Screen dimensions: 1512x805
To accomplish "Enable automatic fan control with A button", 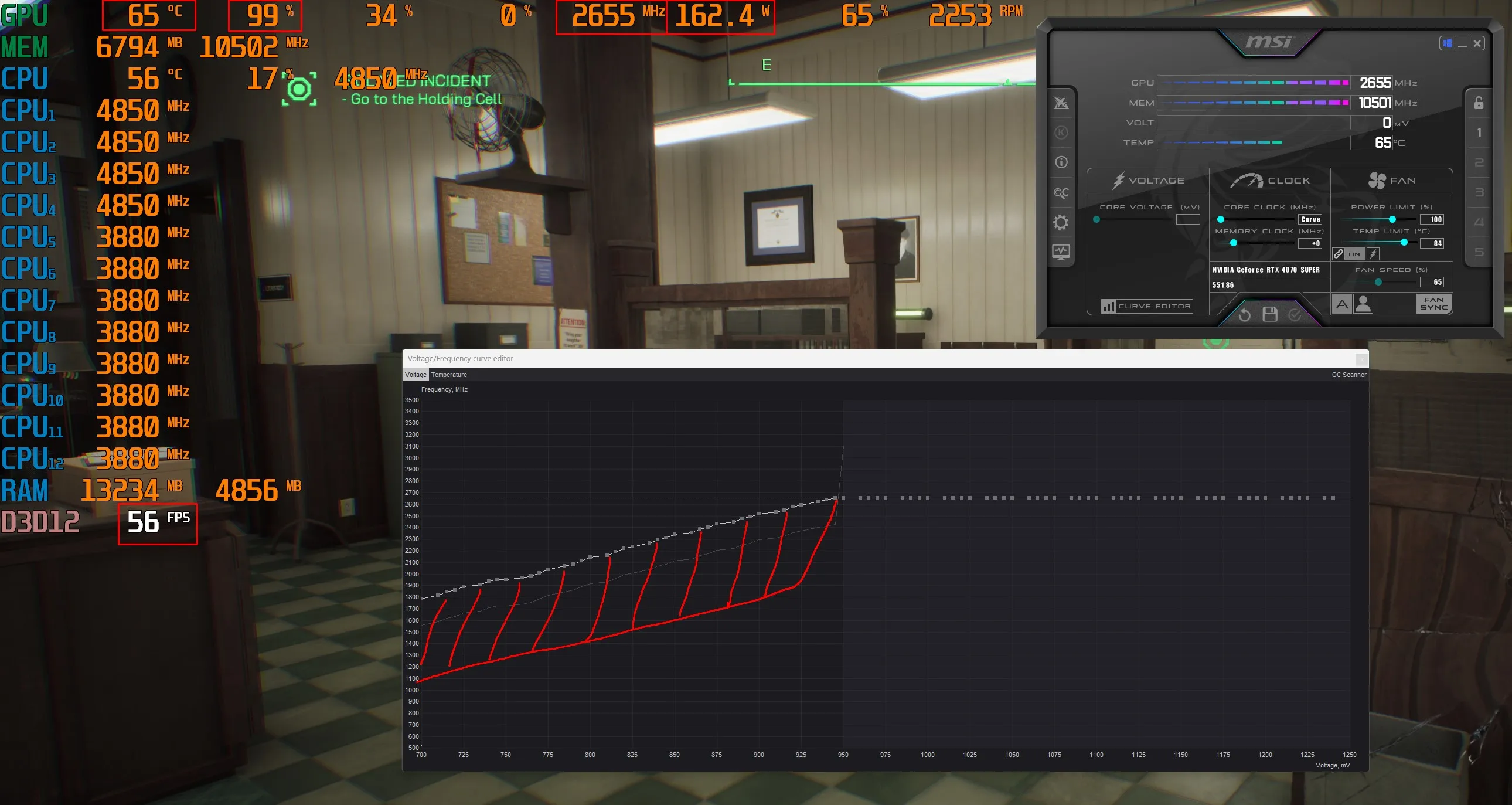I will [1342, 304].
